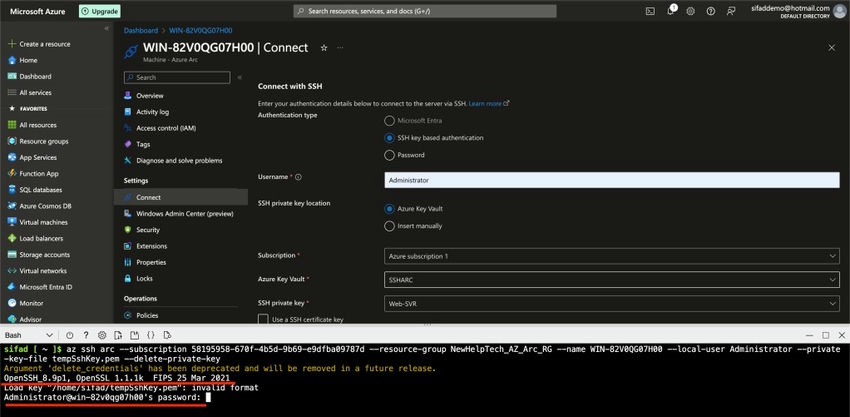Viewport: 850px width, 417px height.
Task: Click the top search resources box
Action: [x=425, y=11]
